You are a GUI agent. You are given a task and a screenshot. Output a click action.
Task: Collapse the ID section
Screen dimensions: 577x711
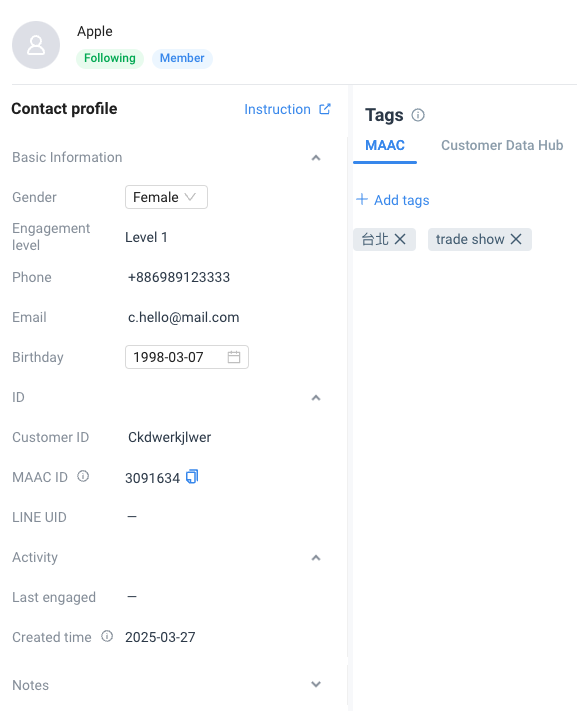pyautogui.click(x=316, y=398)
